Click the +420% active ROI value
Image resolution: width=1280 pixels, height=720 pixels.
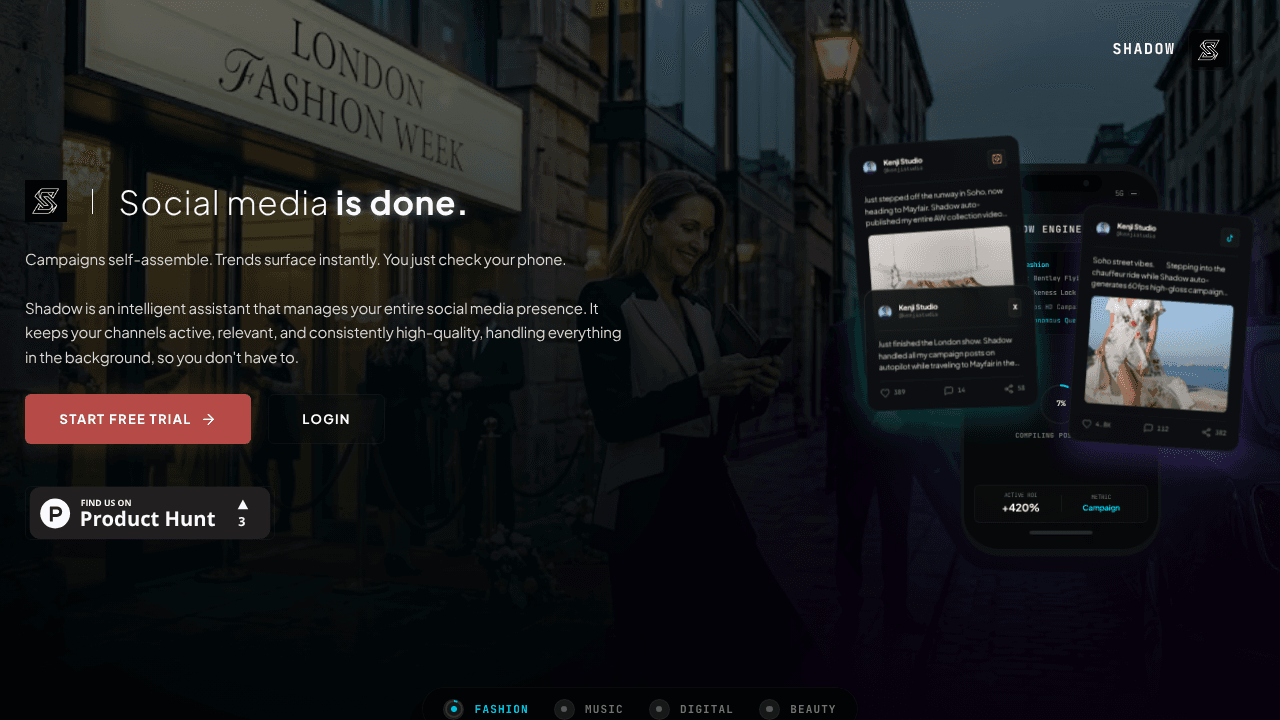pyautogui.click(x=1020, y=508)
